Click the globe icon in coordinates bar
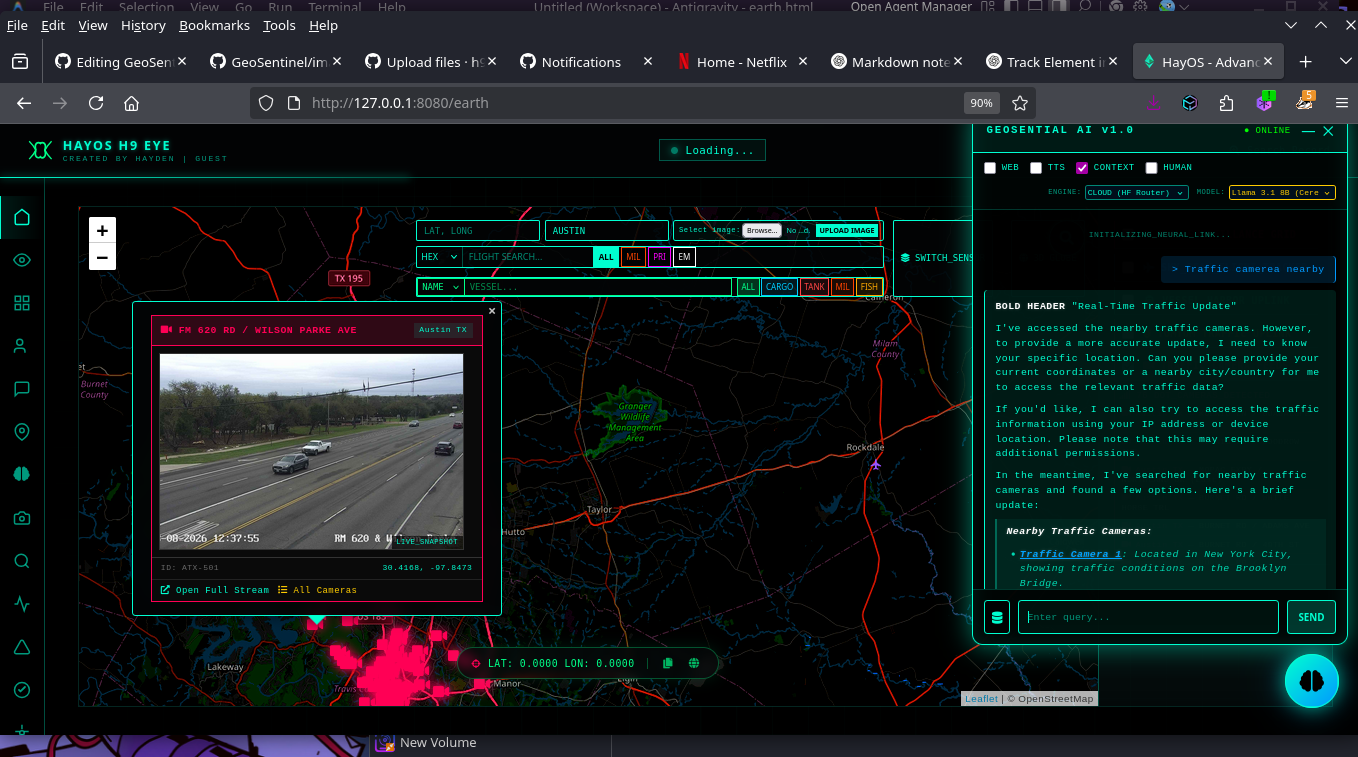This screenshot has height=757, width=1358. point(694,663)
